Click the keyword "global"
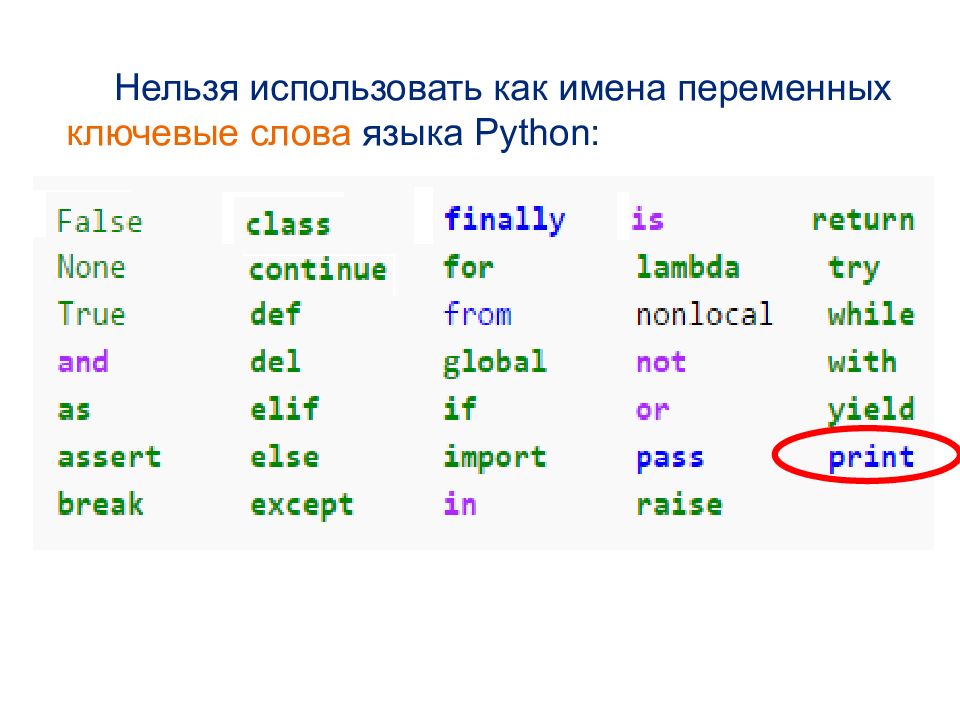Image resolution: width=960 pixels, height=720 pixels. coord(494,362)
